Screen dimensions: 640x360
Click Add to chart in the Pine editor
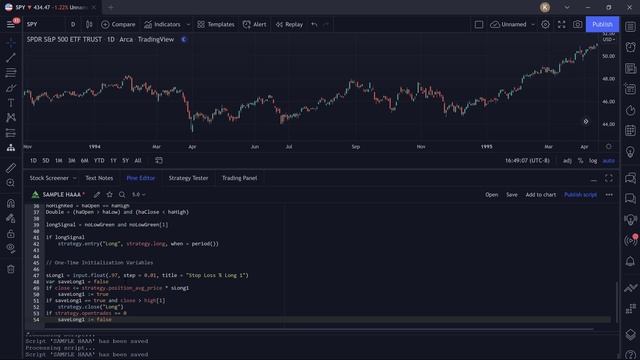click(540, 195)
